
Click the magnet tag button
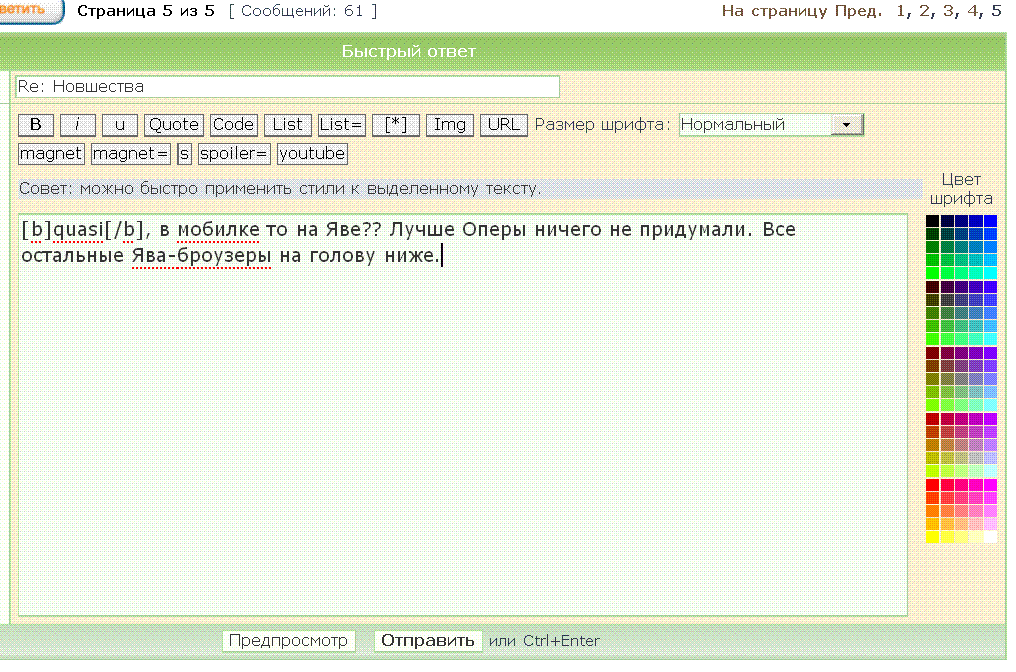51,154
